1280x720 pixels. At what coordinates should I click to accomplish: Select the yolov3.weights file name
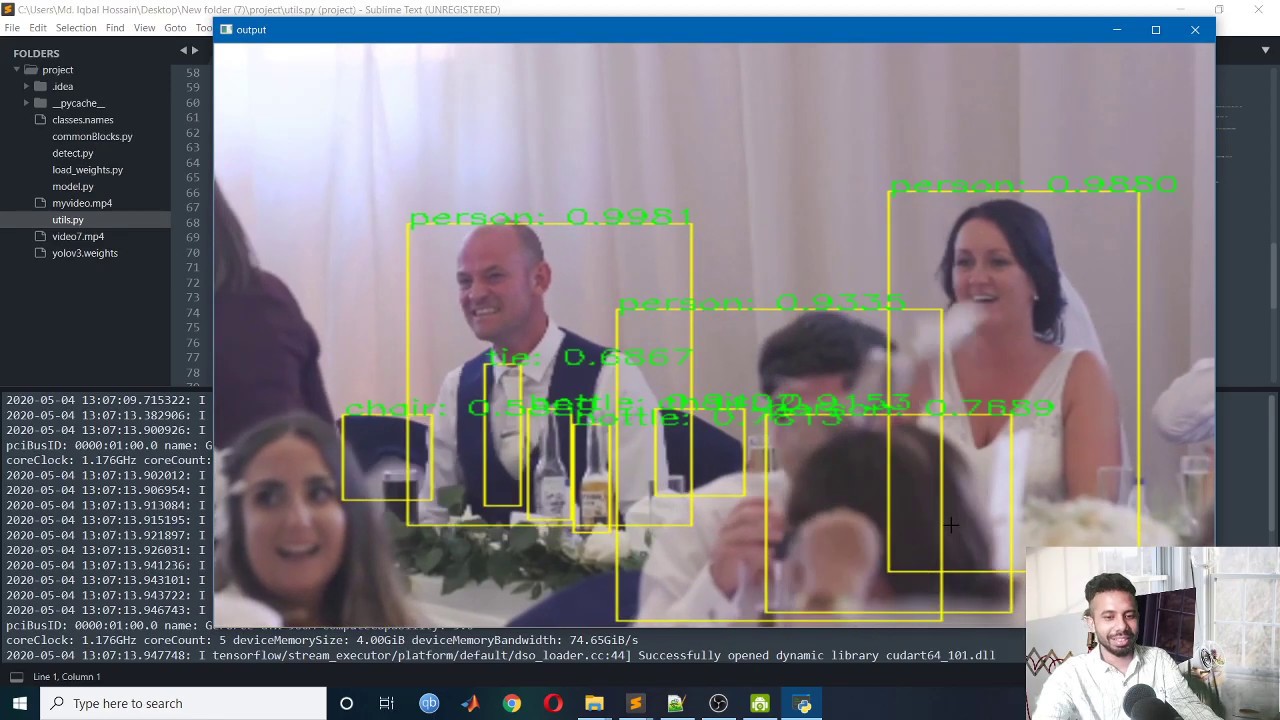point(85,253)
